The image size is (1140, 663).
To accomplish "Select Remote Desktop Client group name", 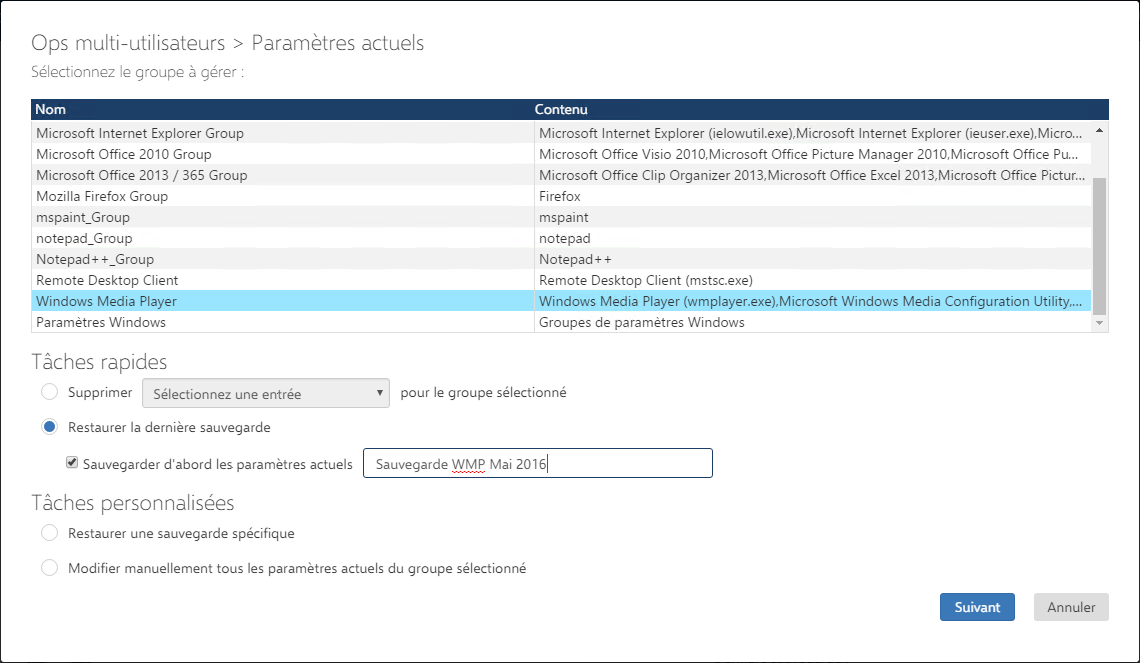I will pyautogui.click(x=107, y=280).
